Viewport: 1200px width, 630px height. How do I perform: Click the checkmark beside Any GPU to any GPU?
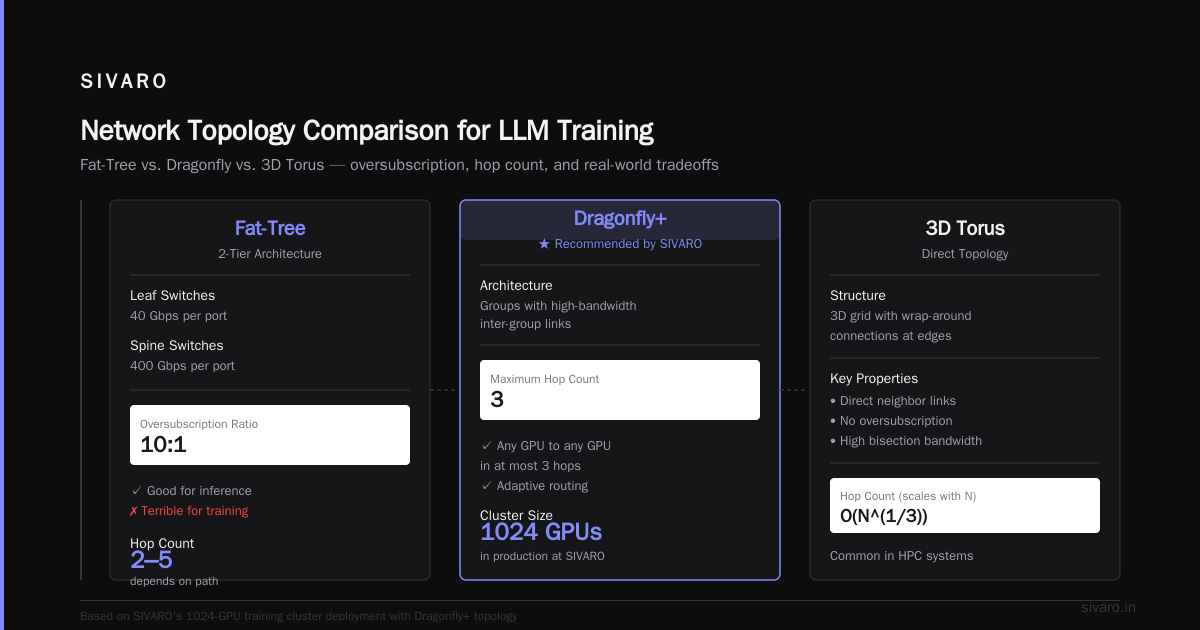click(x=485, y=446)
